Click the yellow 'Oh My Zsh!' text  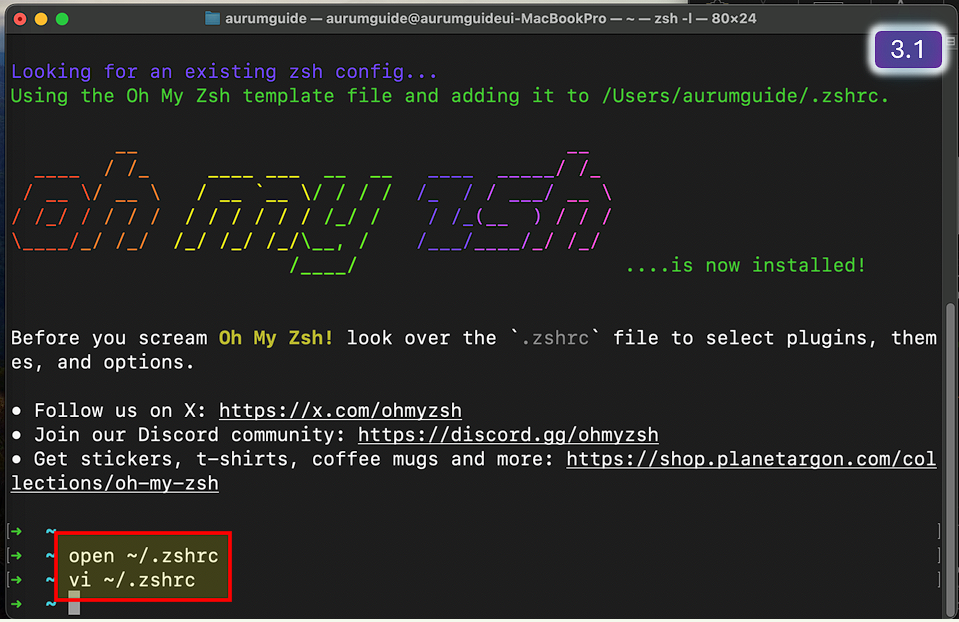tap(276, 338)
